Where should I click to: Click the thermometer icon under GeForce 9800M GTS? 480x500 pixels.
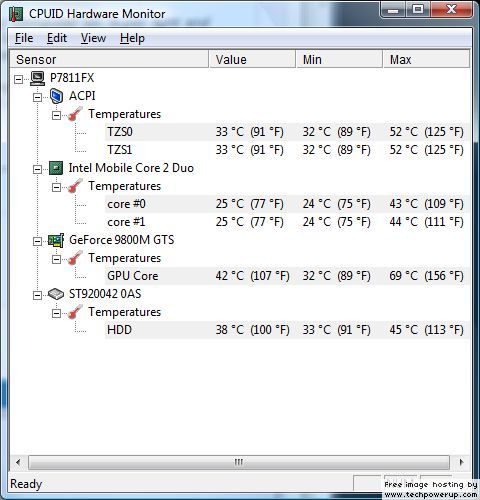[x=75, y=258]
